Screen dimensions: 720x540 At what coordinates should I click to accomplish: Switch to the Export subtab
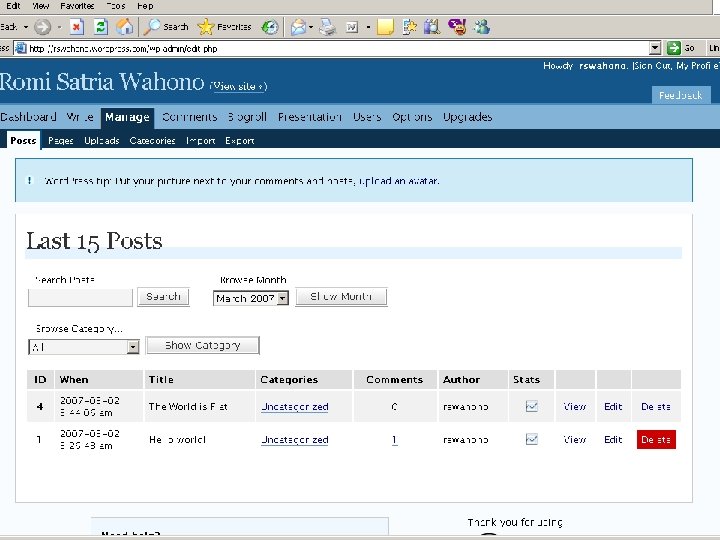[240, 141]
